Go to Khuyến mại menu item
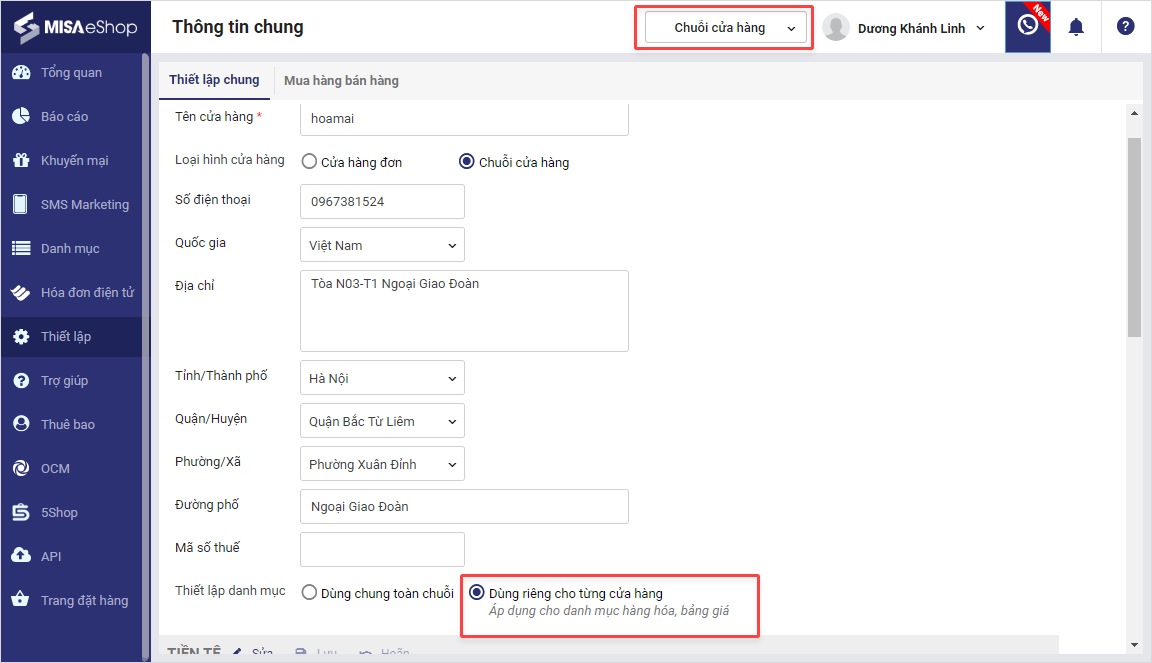This screenshot has width=1152, height=663. (75, 161)
